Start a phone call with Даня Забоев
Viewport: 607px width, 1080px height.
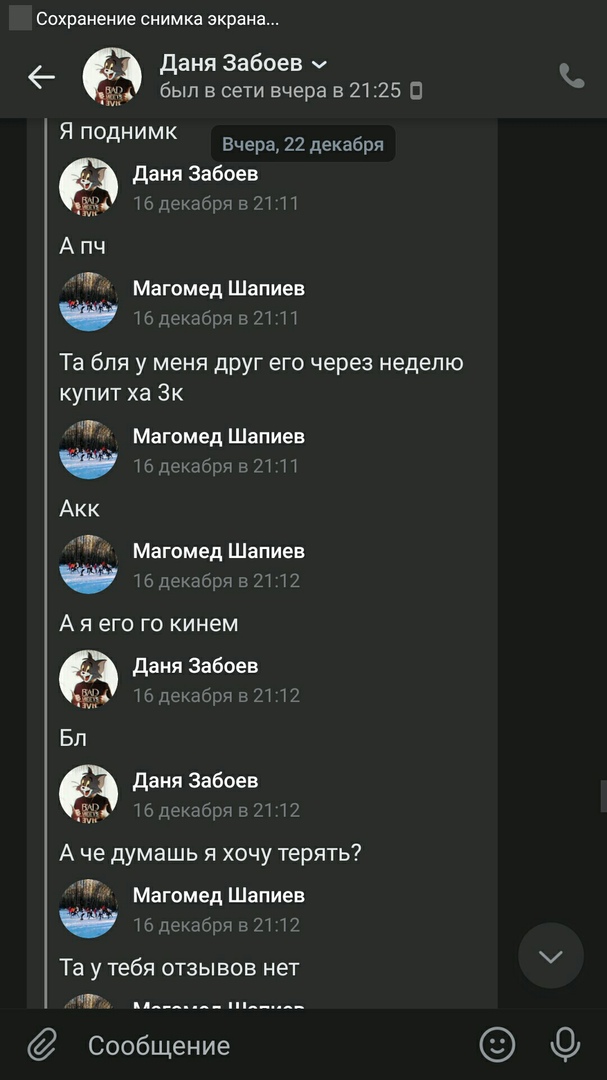(572, 76)
